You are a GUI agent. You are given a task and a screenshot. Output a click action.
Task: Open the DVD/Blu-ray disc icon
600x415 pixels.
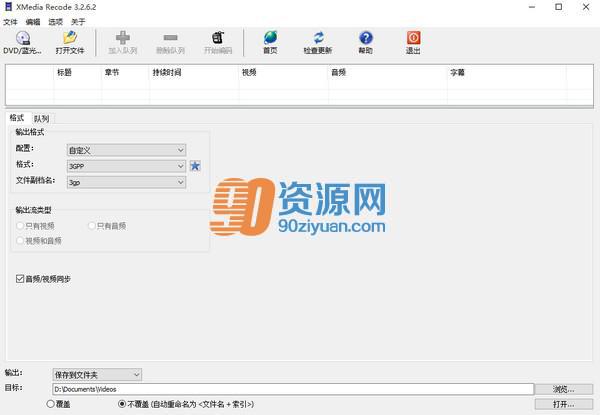(x=23, y=38)
